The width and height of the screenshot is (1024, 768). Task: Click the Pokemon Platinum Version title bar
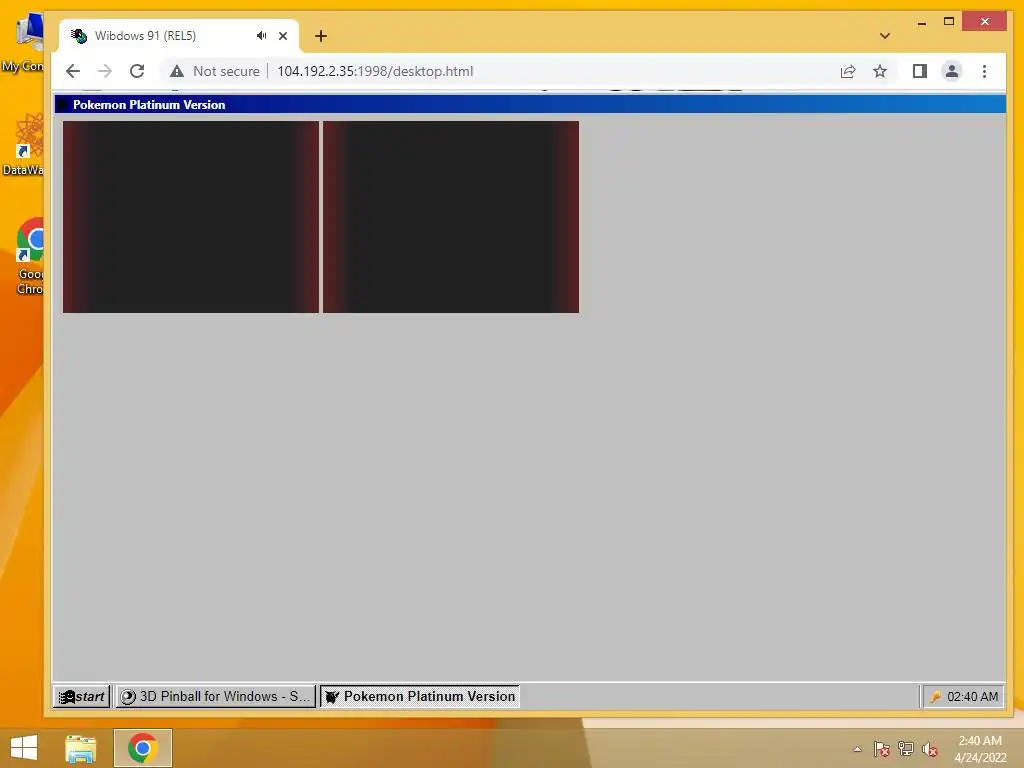(x=530, y=104)
